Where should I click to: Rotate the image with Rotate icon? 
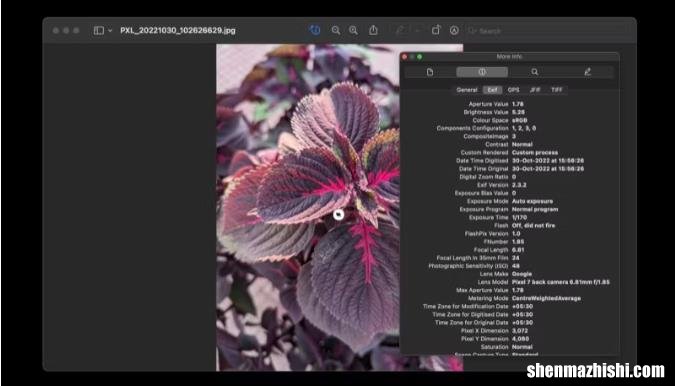point(436,30)
